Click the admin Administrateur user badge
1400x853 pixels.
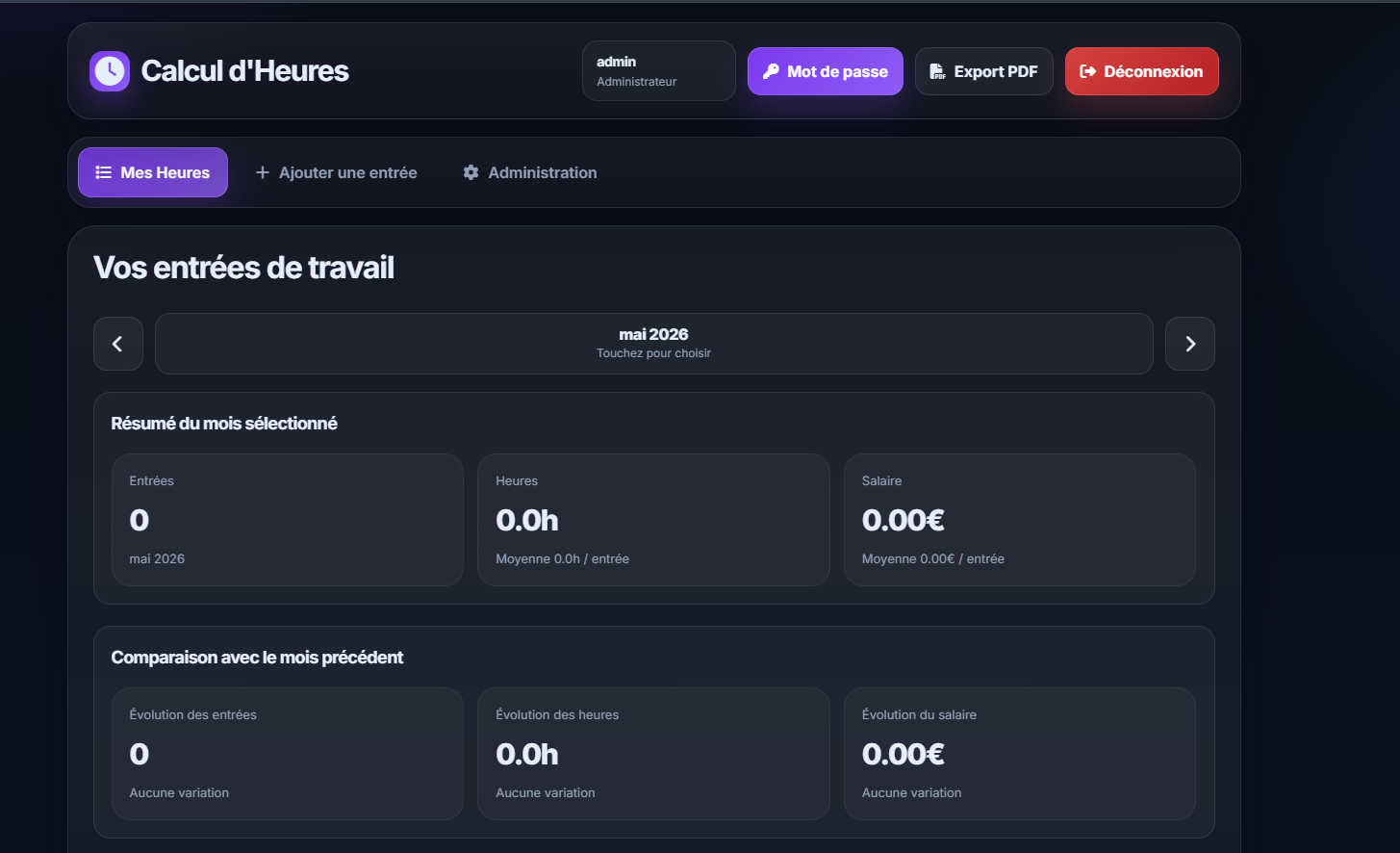(x=659, y=70)
